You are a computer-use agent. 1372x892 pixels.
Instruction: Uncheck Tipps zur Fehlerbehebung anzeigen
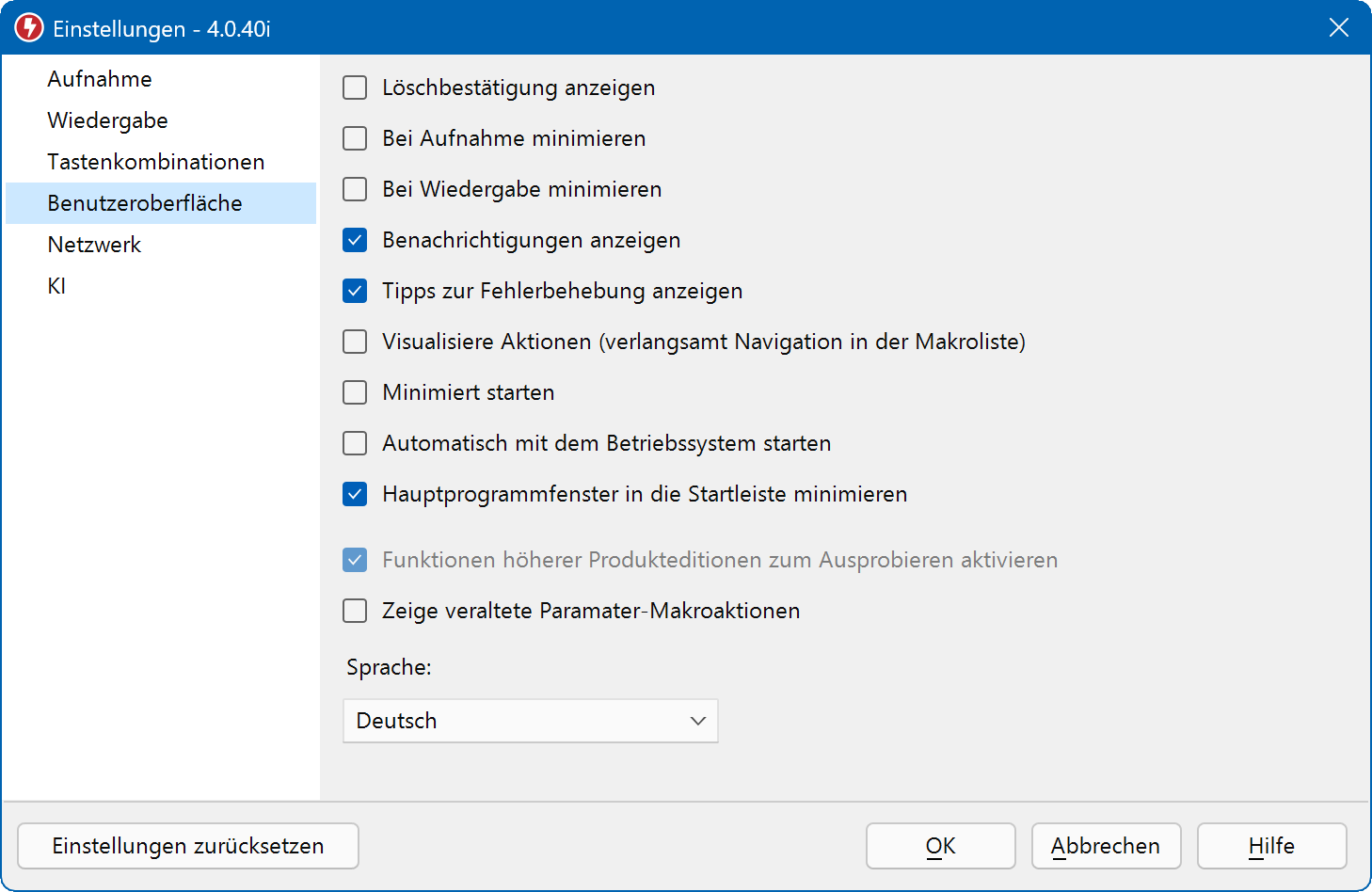click(x=355, y=291)
